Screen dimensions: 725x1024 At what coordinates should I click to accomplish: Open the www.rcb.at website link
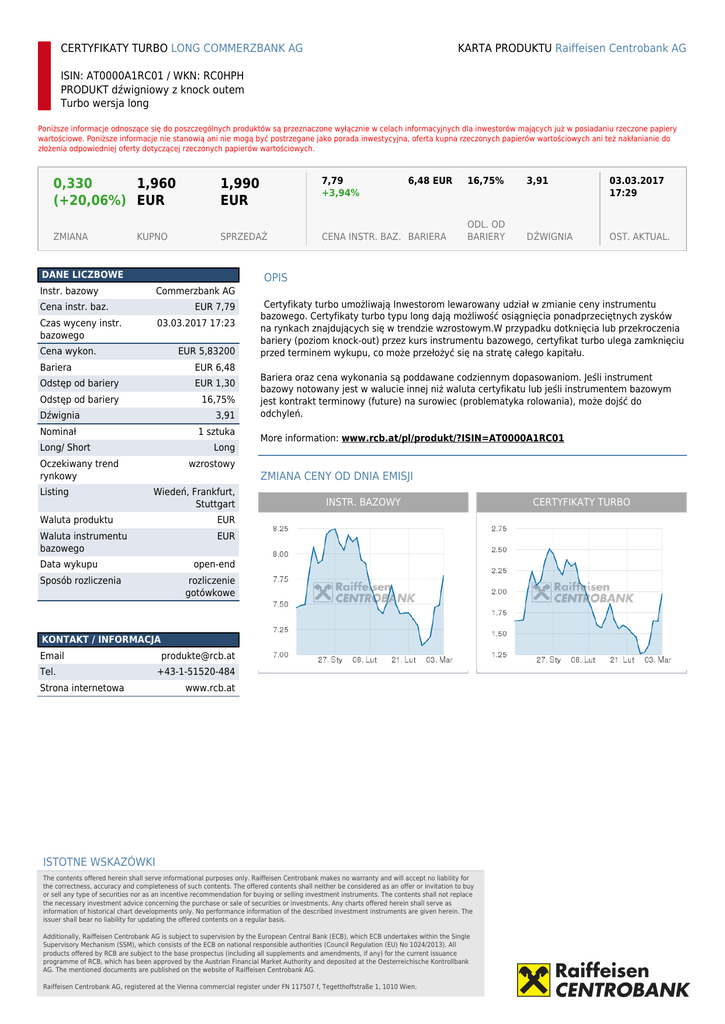coord(210,688)
